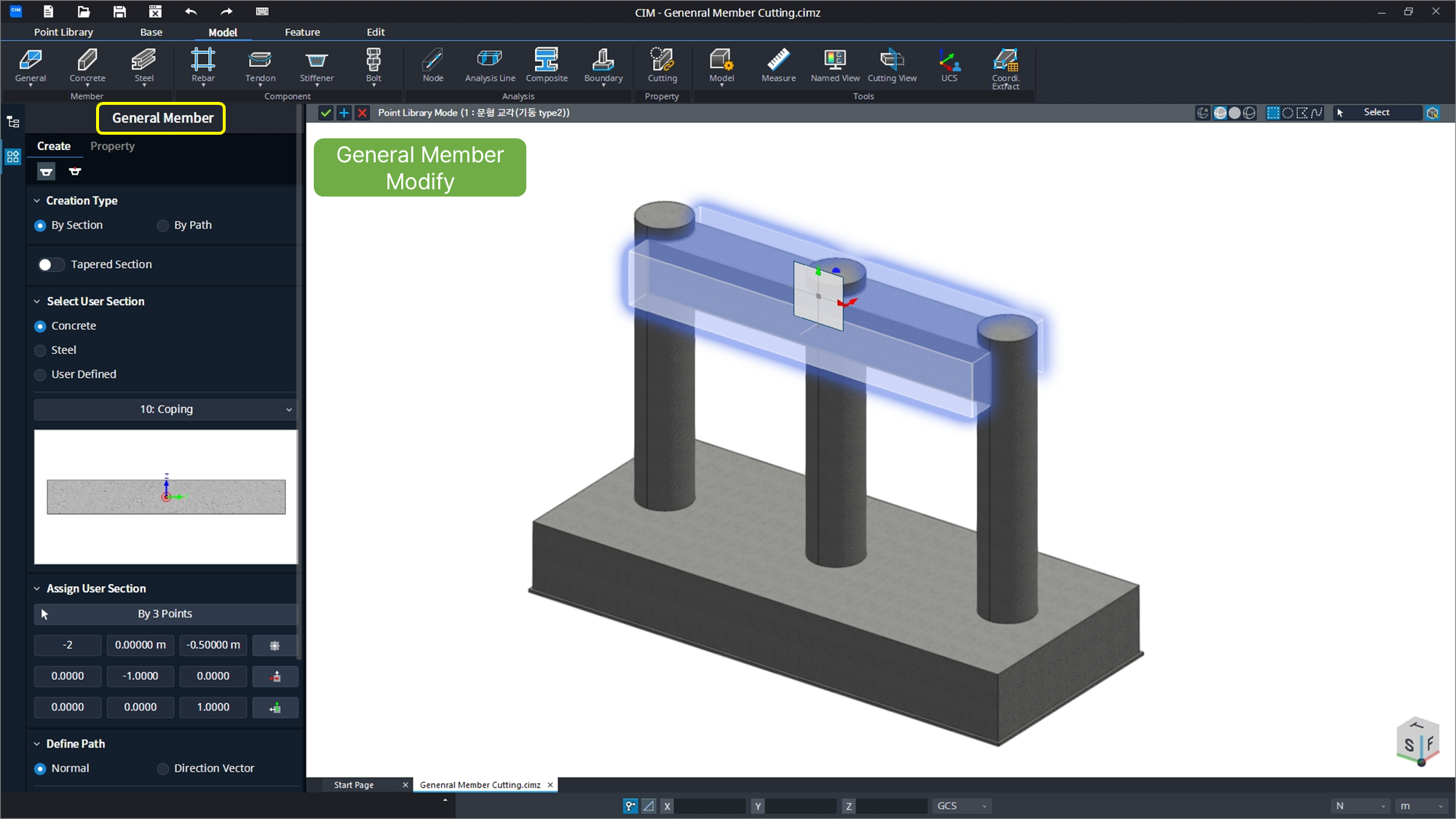The height and width of the screenshot is (819, 1456).
Task: Open the N force unit dropdown
Action: [1360, 806]
